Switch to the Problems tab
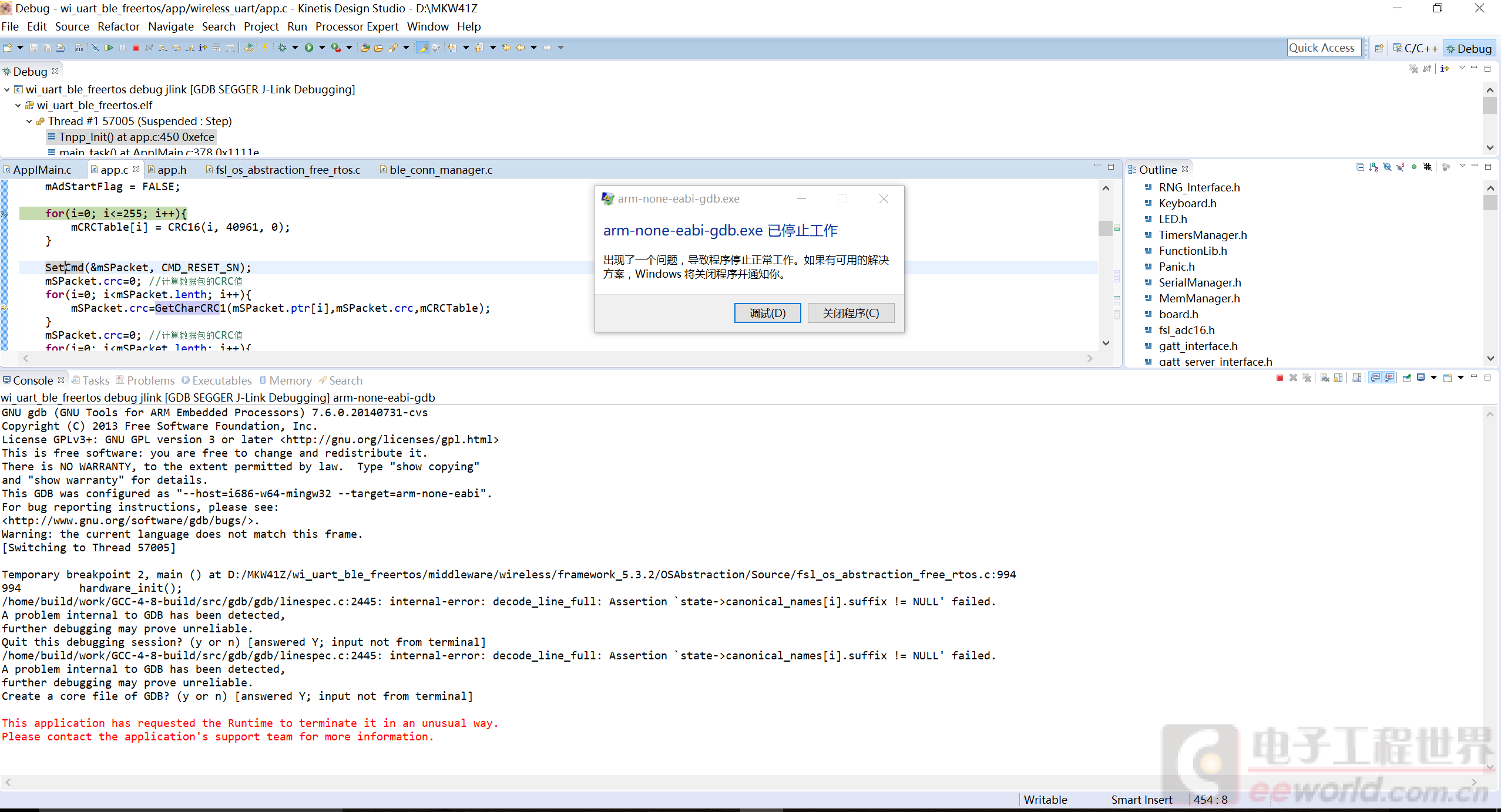1501x812 pixels. 145,380
